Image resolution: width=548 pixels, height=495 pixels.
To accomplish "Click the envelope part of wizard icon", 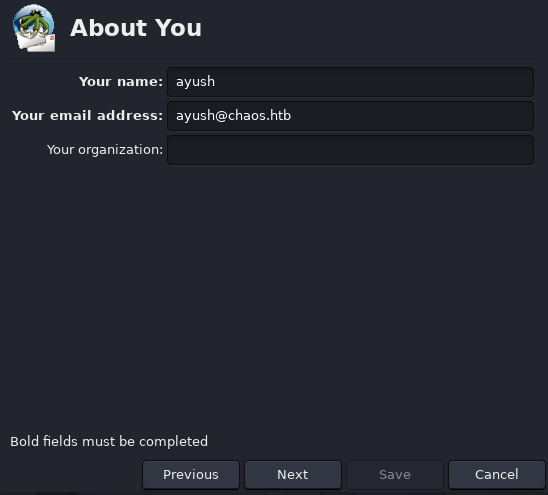I will (37, 42).
